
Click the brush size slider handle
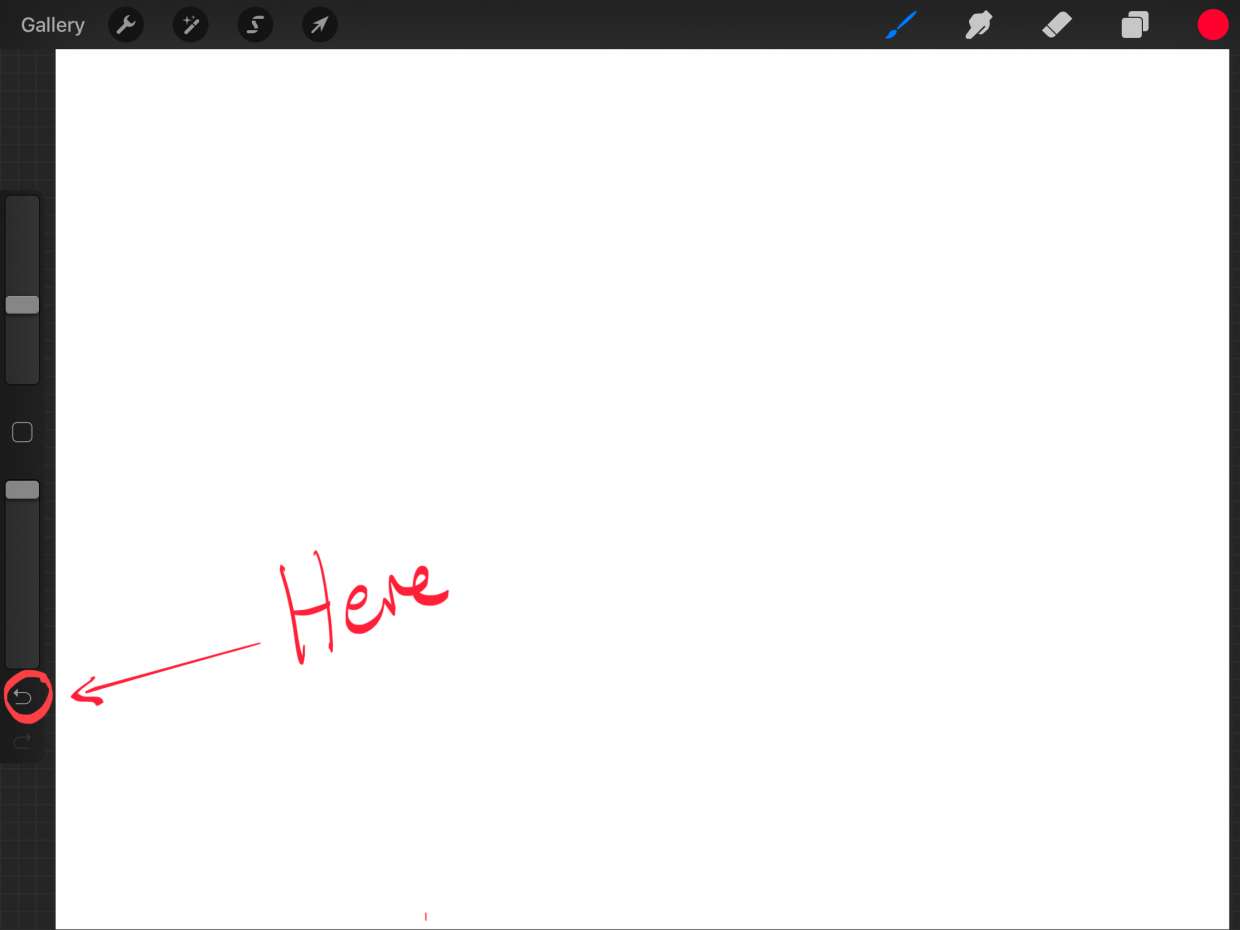click(22, 305)
